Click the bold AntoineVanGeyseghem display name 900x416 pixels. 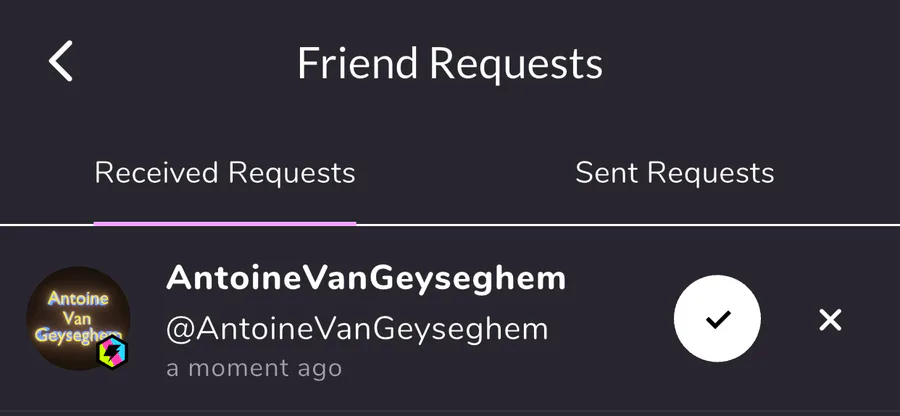[366, 278]
